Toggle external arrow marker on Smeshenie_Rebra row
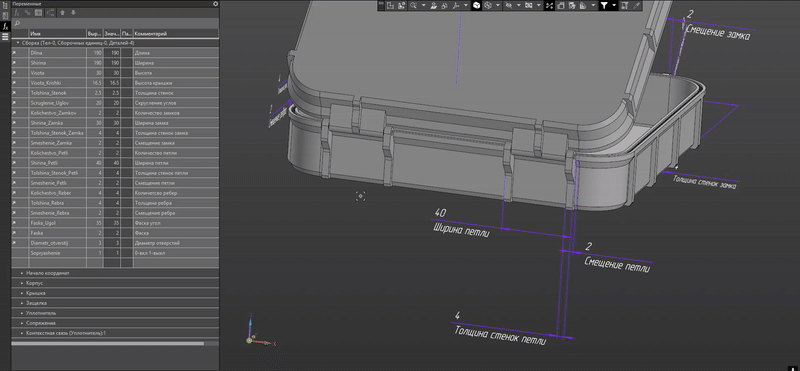This screenshot has height=371, width=800. [14, 213]
